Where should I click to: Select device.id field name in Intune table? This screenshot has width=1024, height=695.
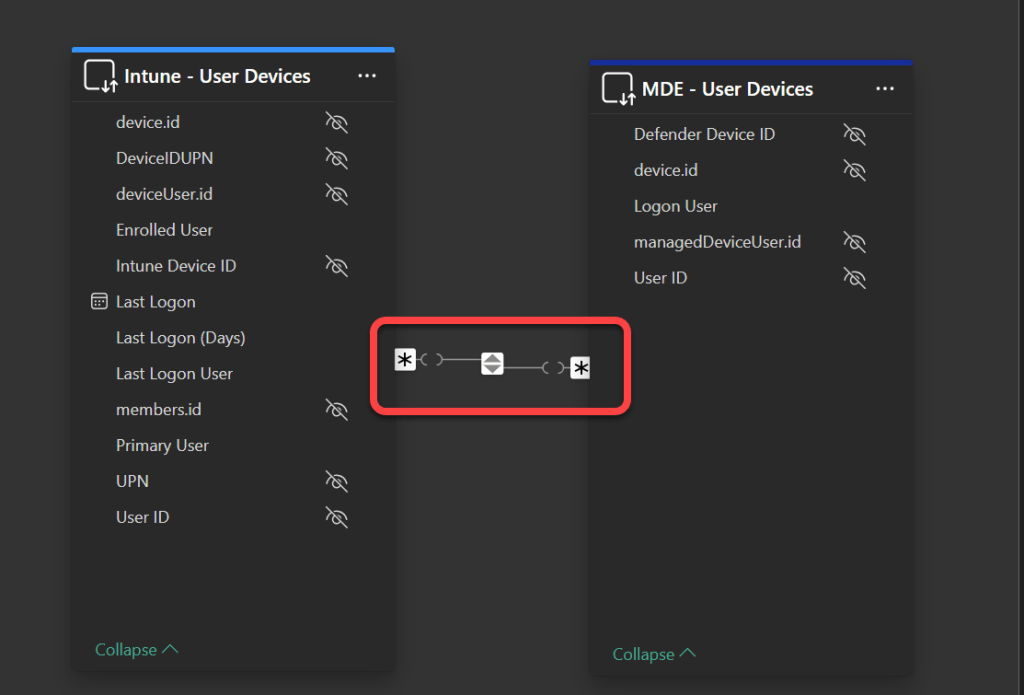click(148, 122)
